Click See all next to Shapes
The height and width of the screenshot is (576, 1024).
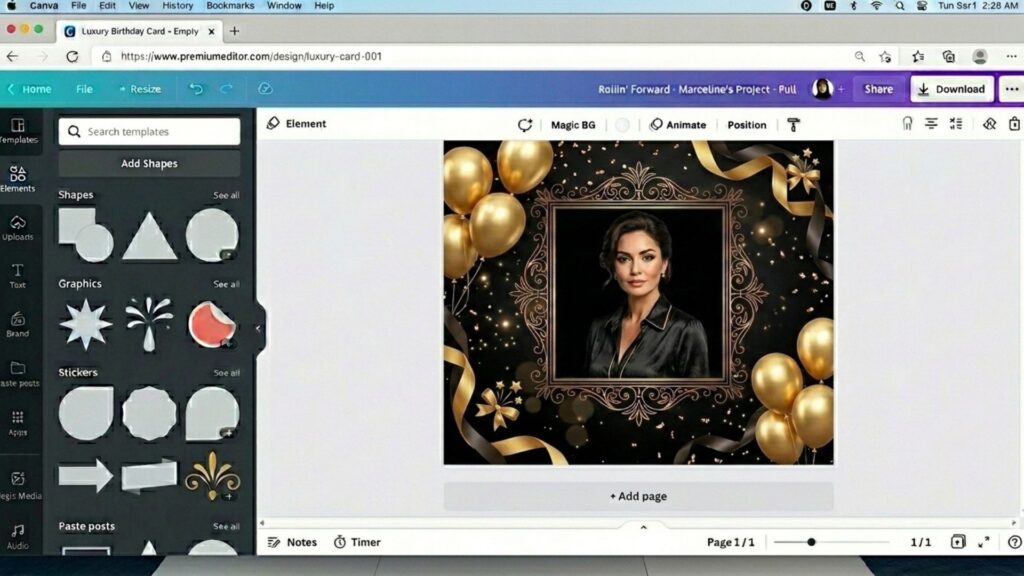pos(226,195)
